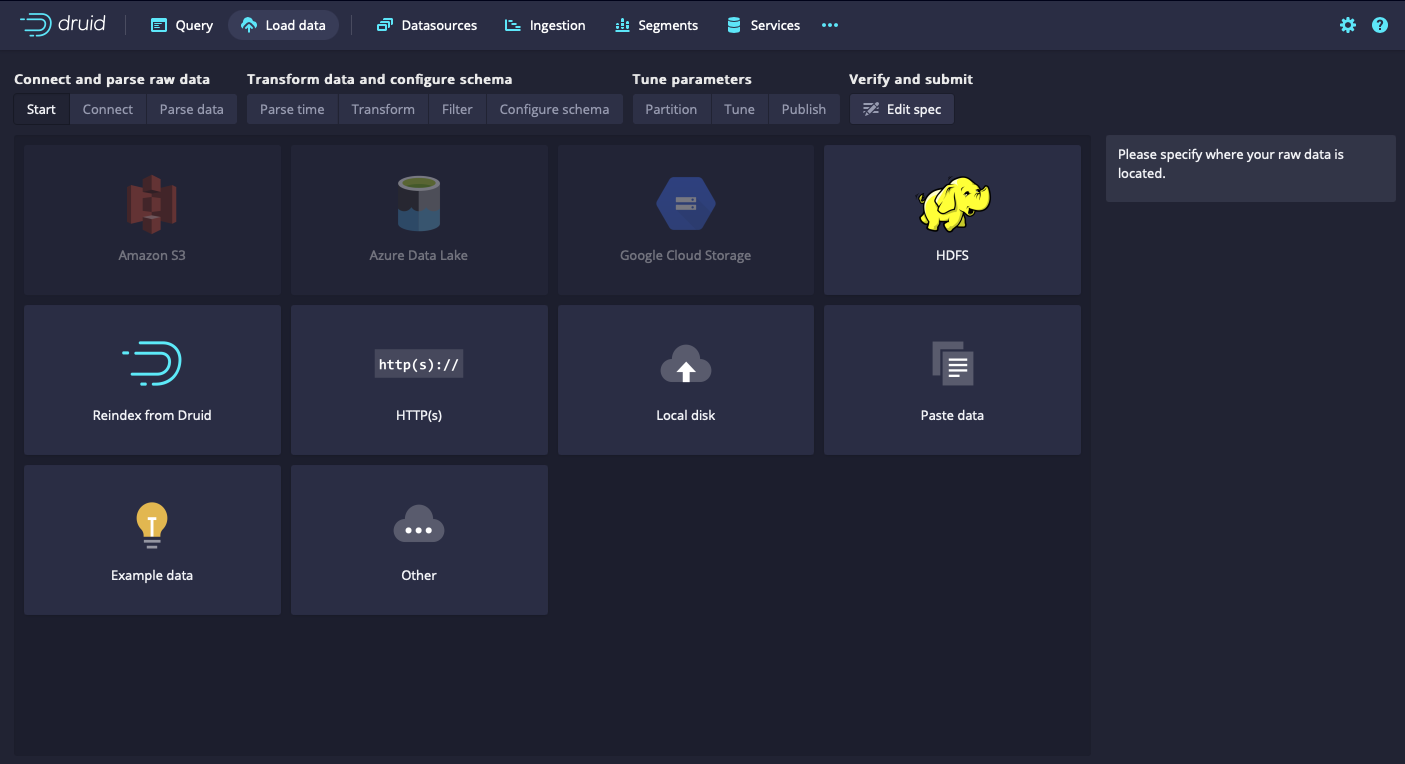
Task: Select the Connect step tab
Action: click(x=108, y=109)
